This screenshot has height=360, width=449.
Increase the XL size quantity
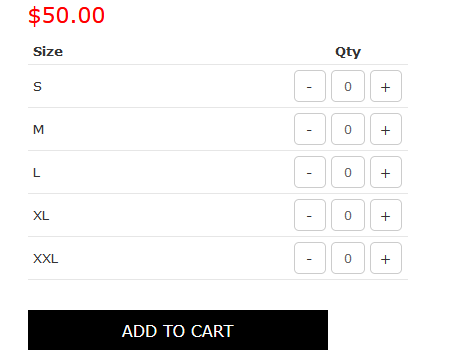pos(386,215)
